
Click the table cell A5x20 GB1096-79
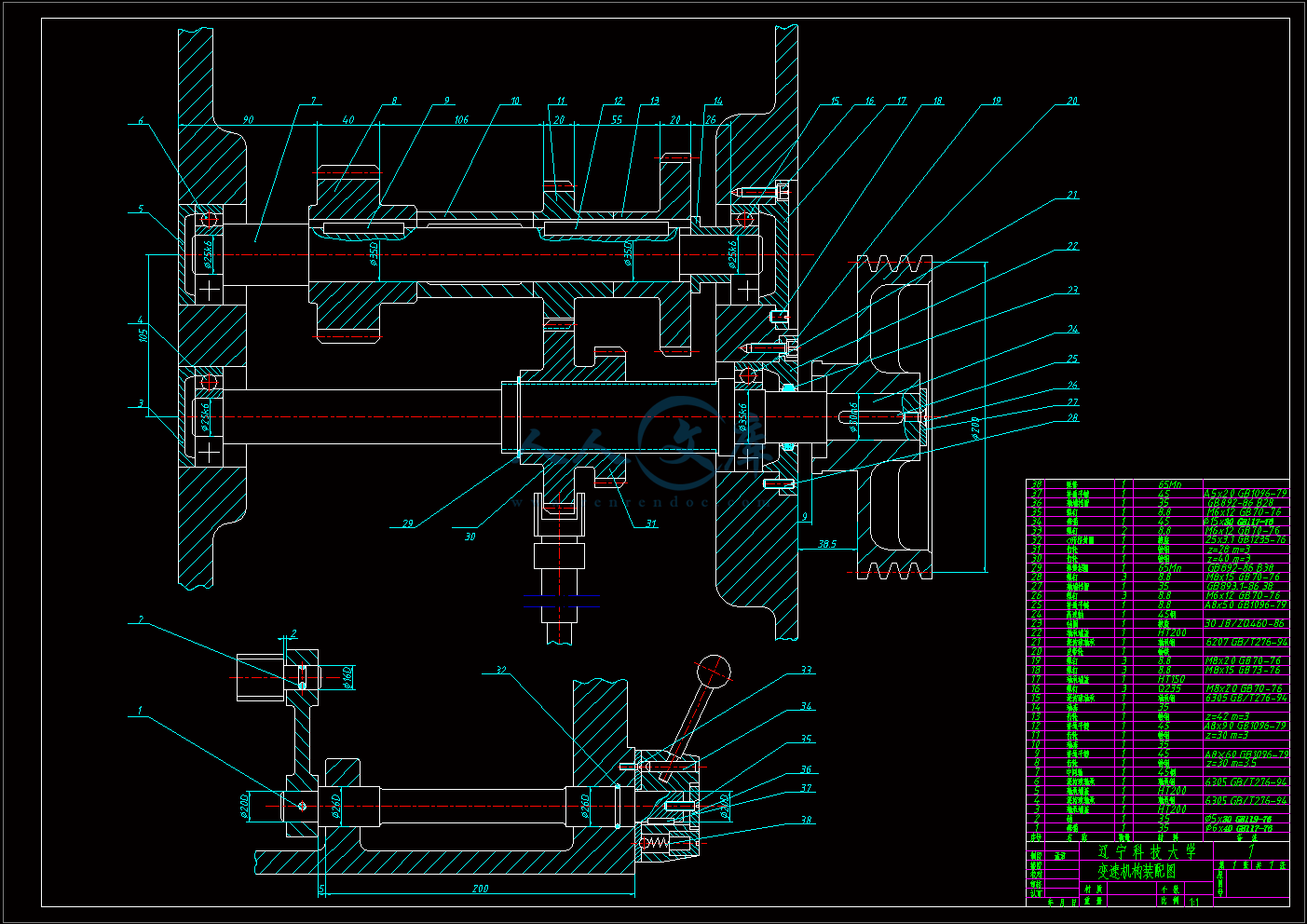(1246, 494)
